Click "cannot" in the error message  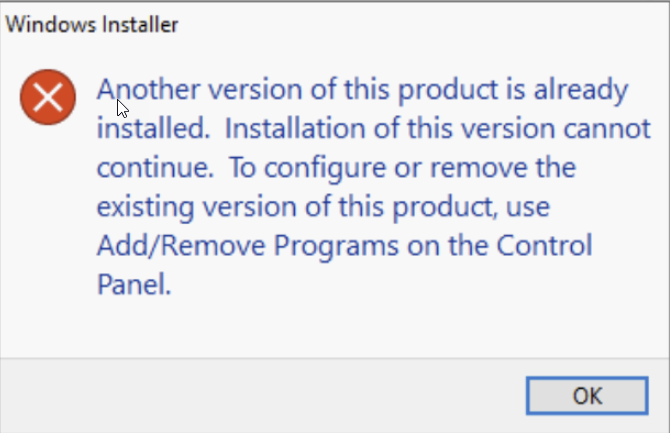591,130
